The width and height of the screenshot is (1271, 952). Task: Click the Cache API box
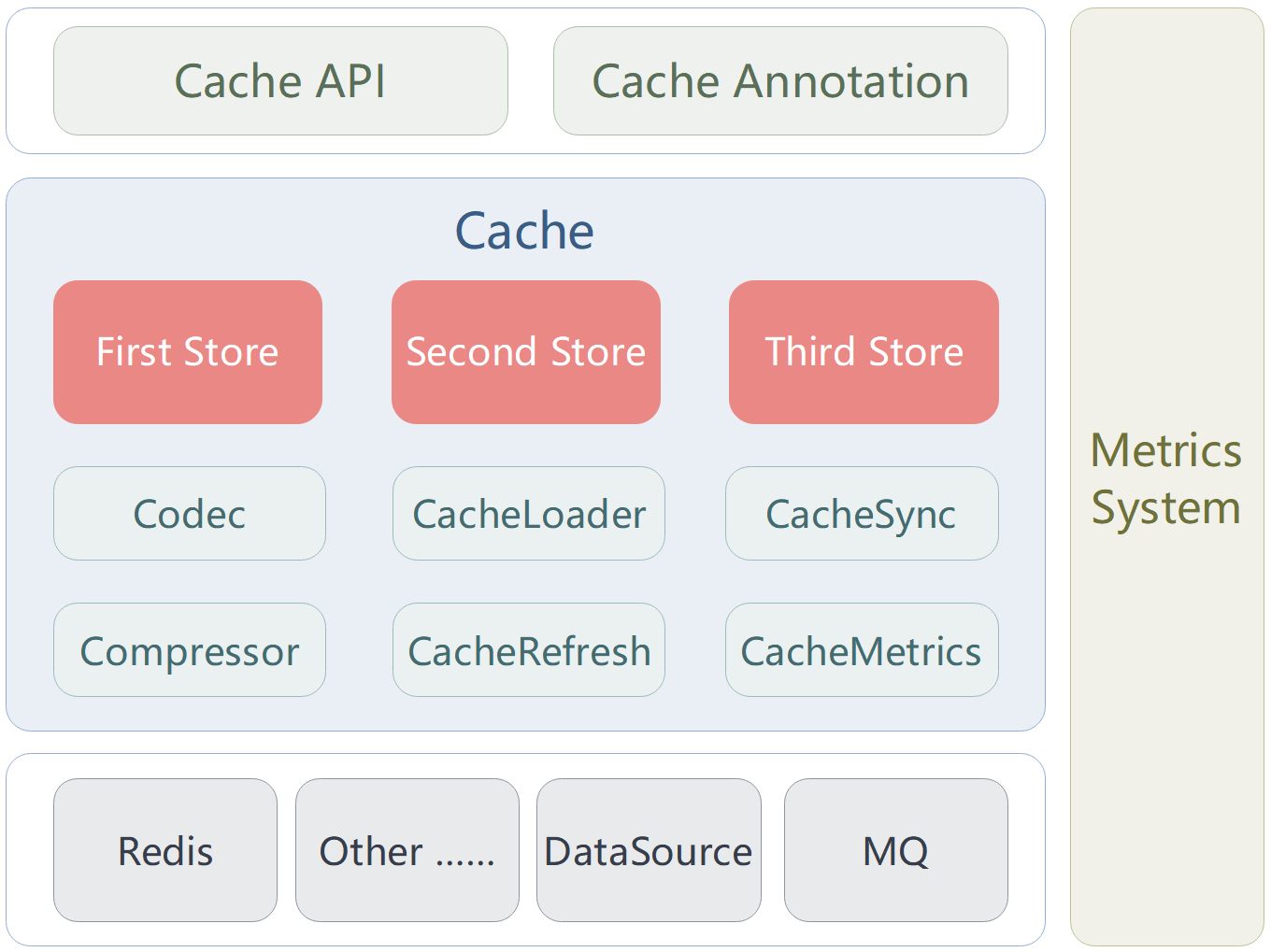[x=280, y=81]
